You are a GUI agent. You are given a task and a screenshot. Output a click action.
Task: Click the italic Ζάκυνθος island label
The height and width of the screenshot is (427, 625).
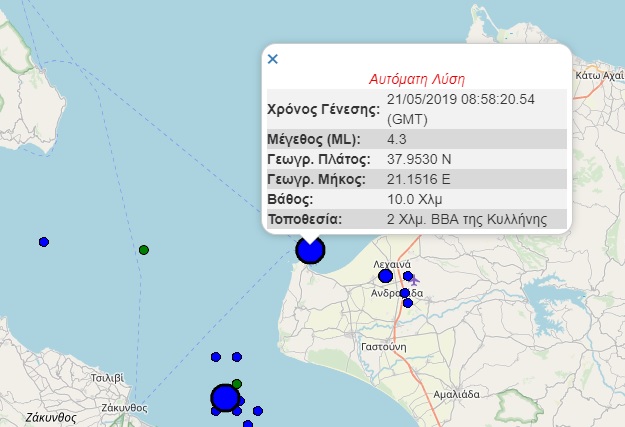[x=46, y=413]
